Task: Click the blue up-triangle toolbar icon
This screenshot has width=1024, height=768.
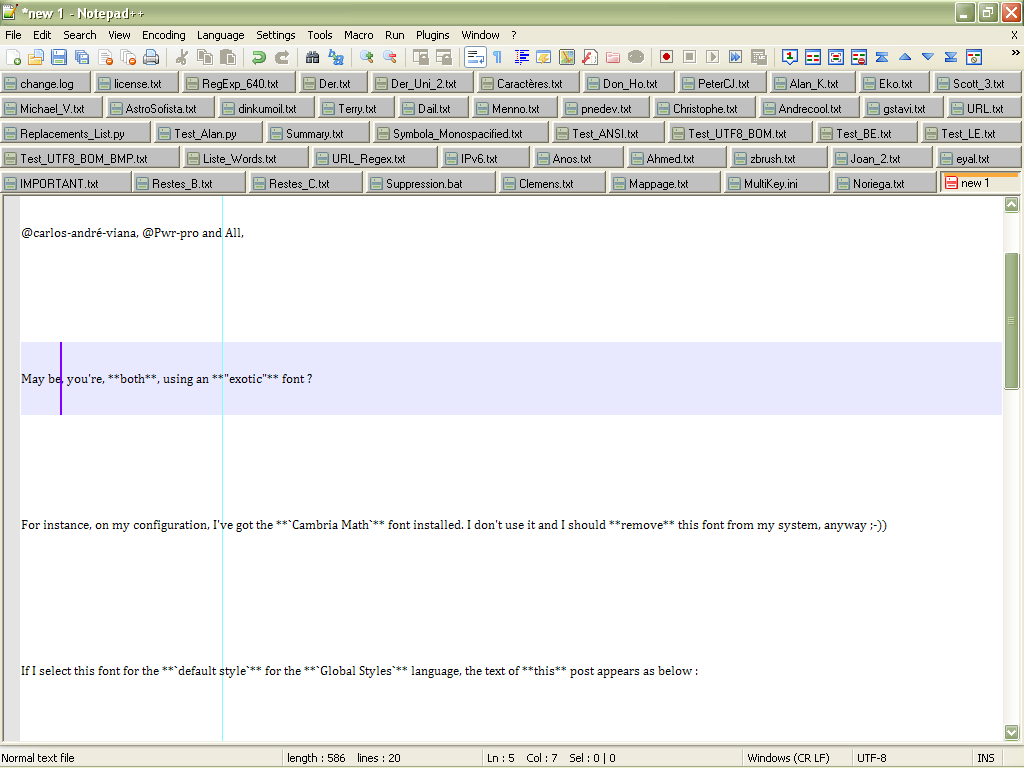Action: [x=904, y=57]
